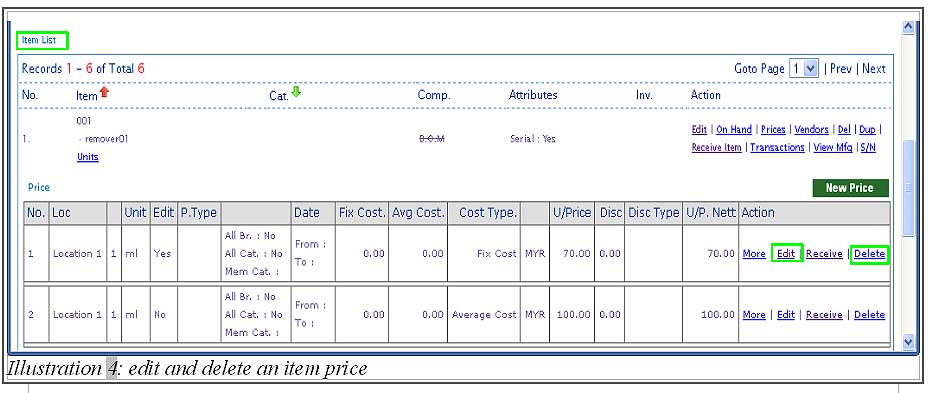The image size is (930, 393).
Task: Click Receive in price row 1
Action: (824, 254)
